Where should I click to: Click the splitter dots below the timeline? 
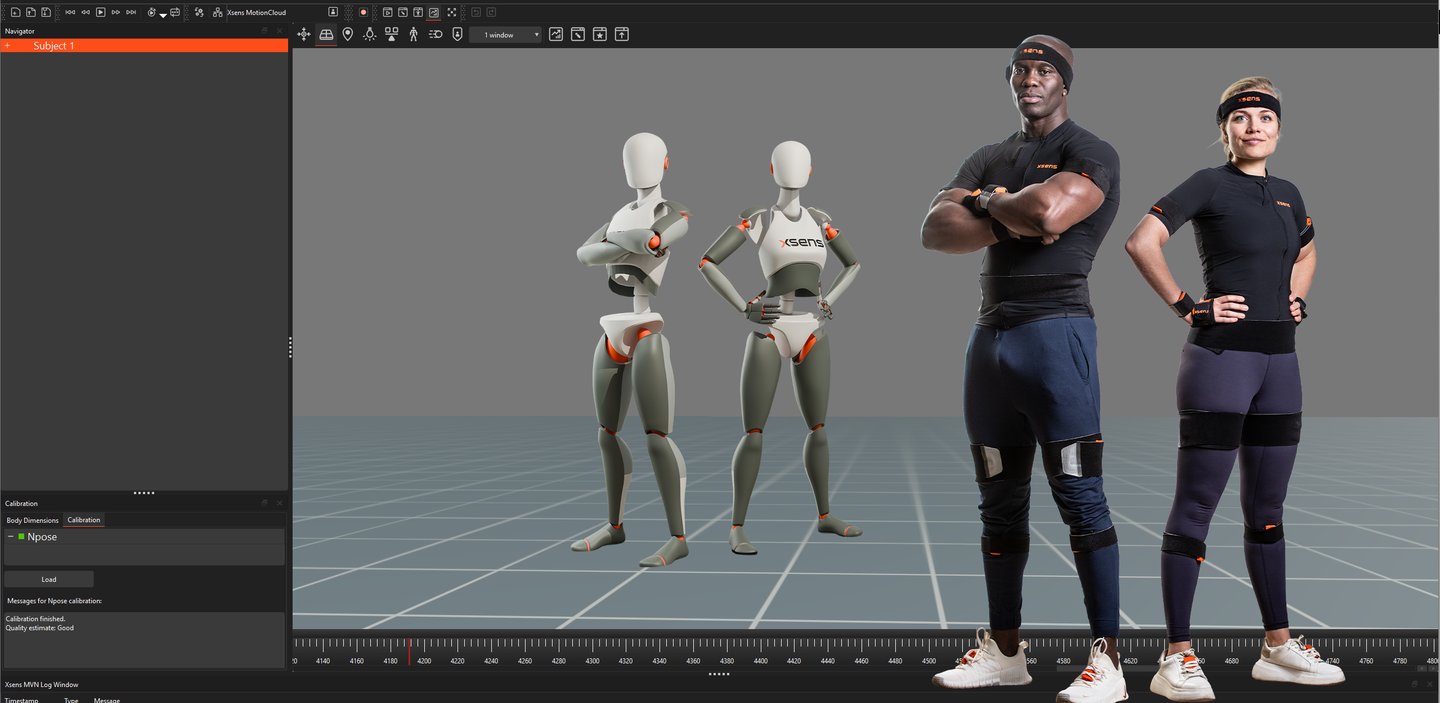point(719,674)
